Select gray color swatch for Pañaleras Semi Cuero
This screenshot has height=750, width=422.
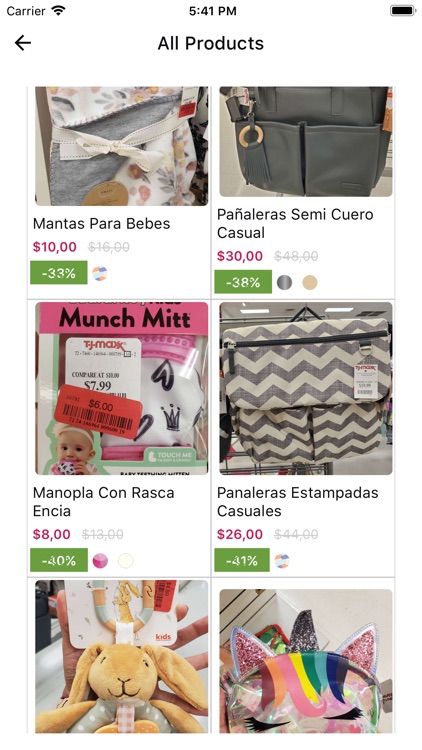pos(284,283)
